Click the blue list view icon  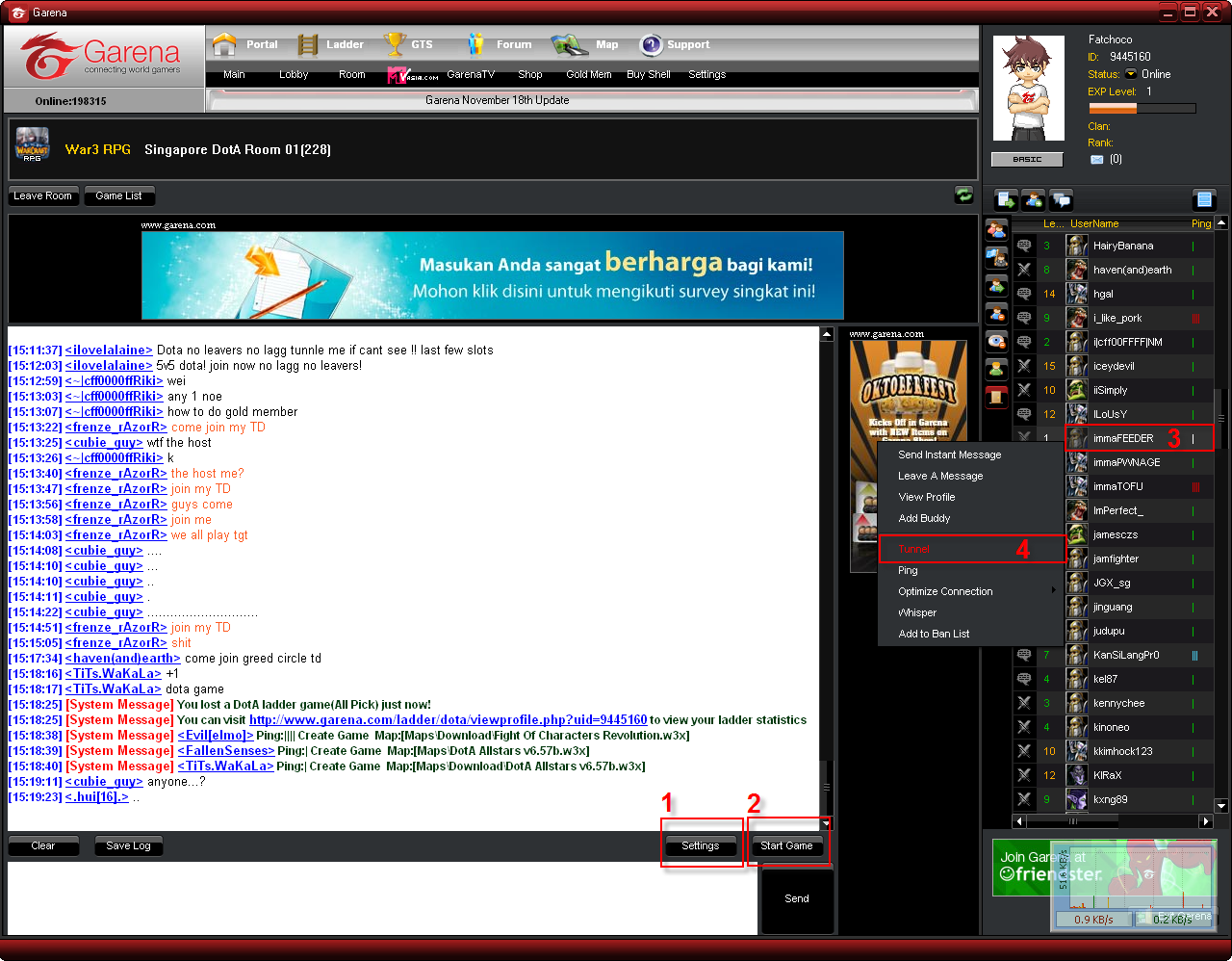[x=1204, y=199]
